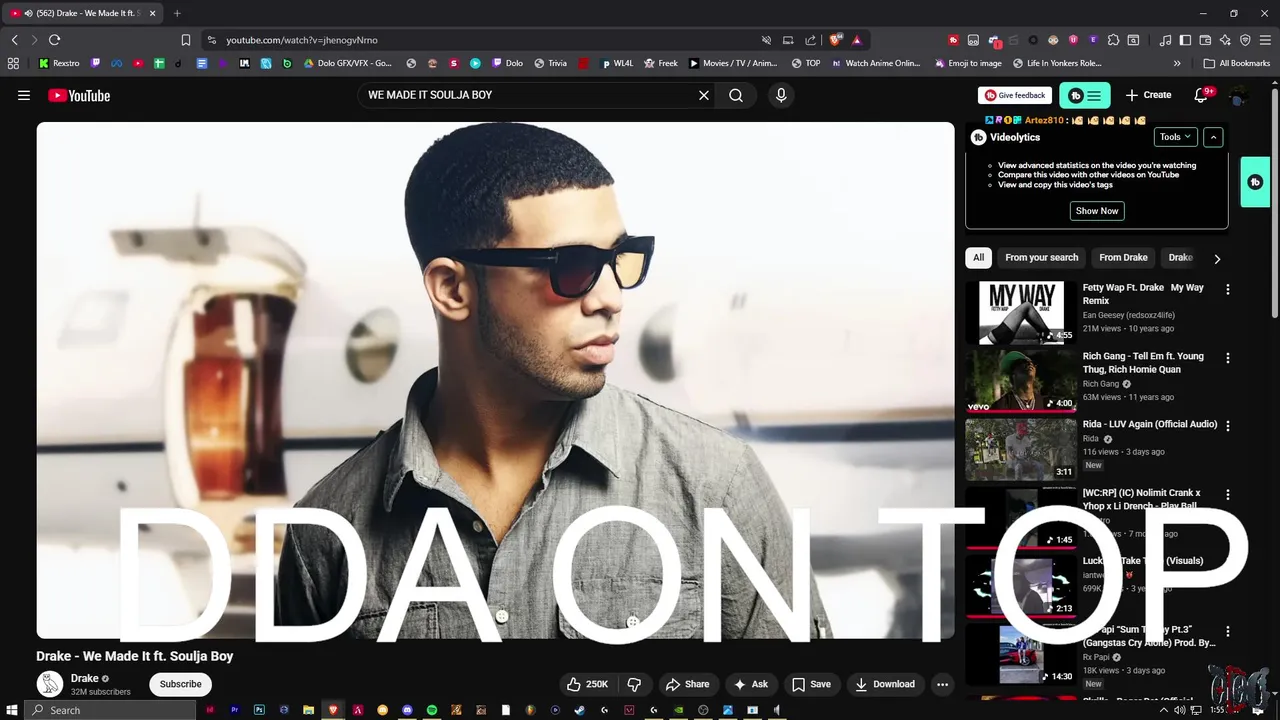Open options for Rich Gang video
Image resolution: width=1280 pixels, height=720 pixels.
(x=1228, y=357)
